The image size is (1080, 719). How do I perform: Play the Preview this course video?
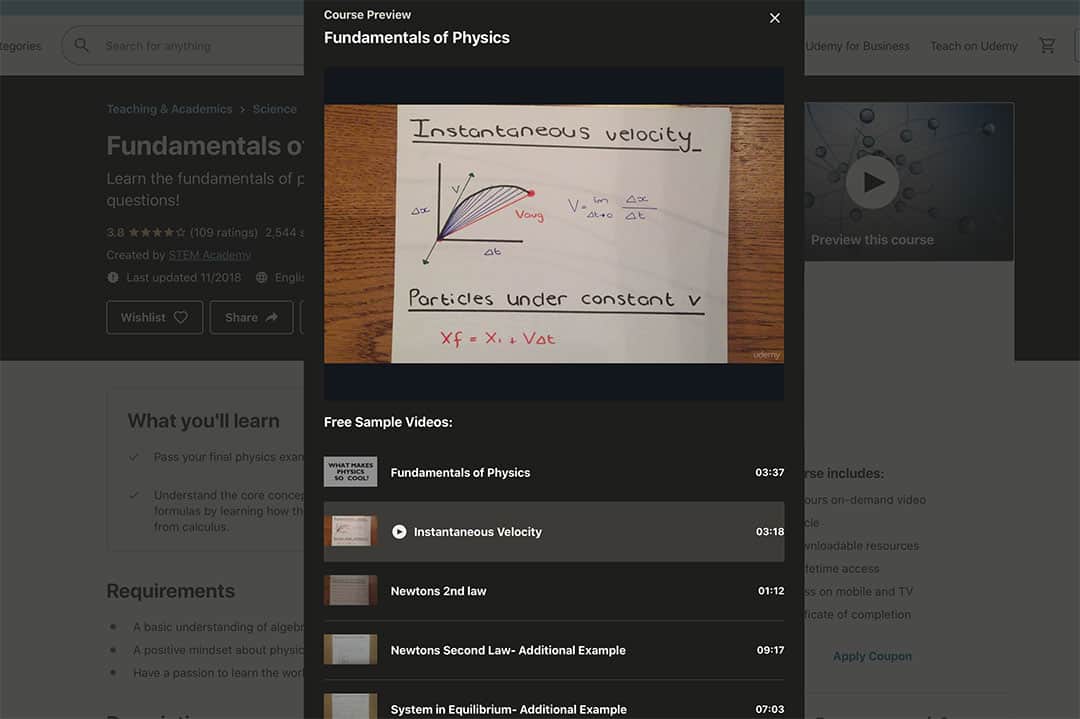coord(872,182)
